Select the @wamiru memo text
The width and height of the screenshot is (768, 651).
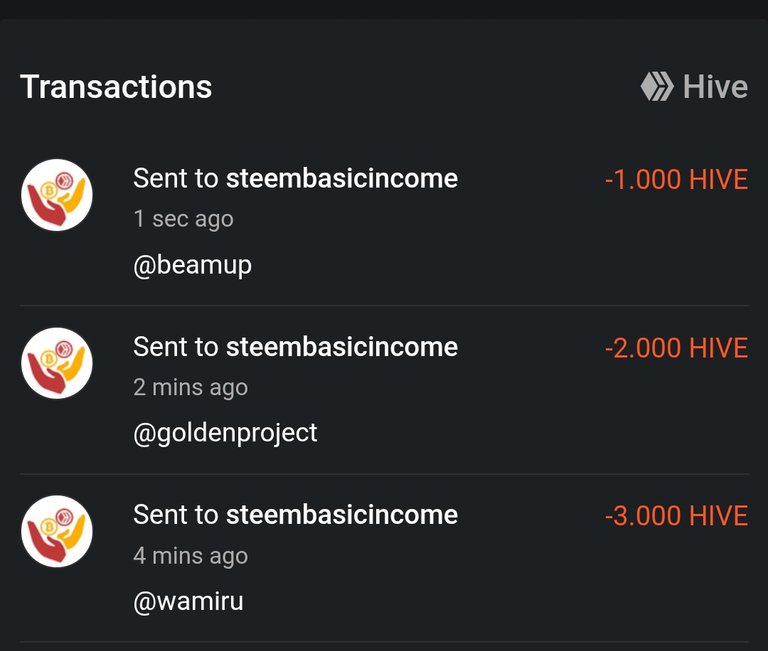pyautogui.click(x=189, y=602)
